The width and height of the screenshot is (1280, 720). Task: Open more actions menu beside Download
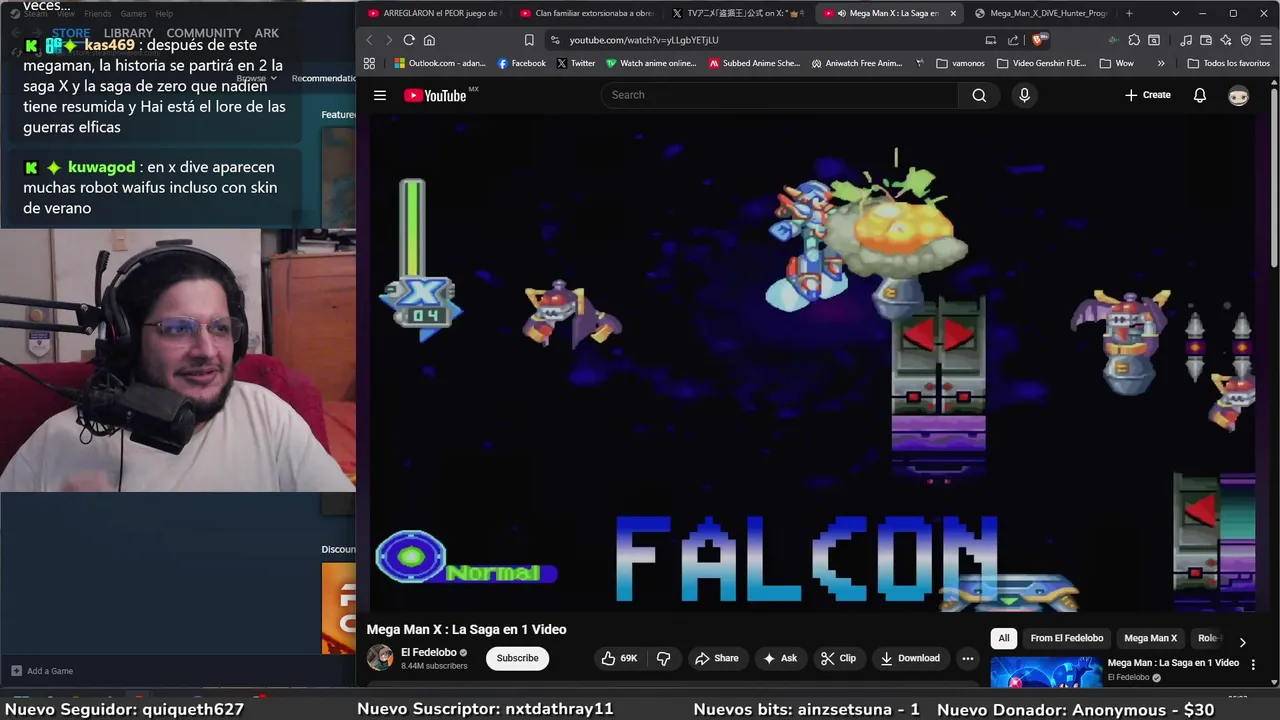[967, 658]
